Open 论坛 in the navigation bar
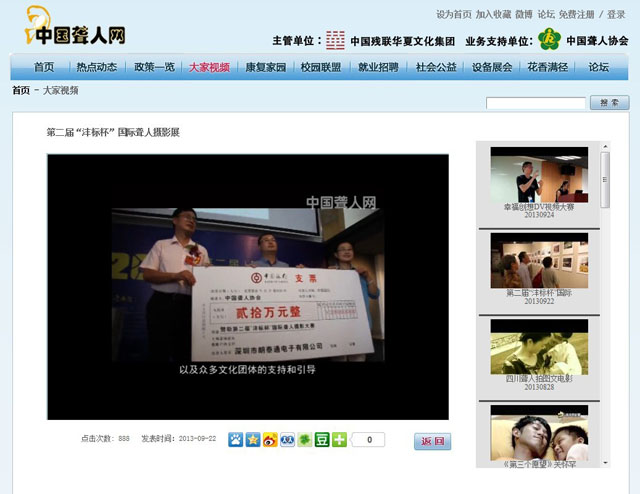Viewport: 640px width, 494px height. 598,67
